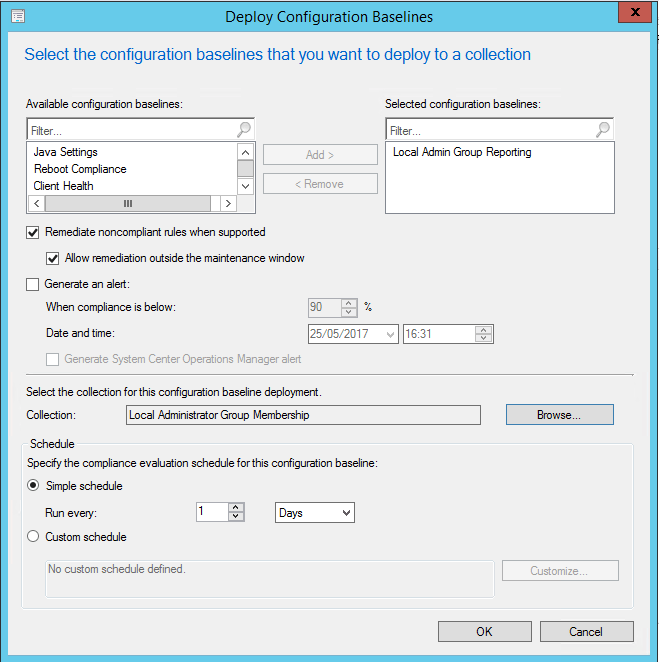Select Local Admin Group Reporting baseline
This screenshot has width=659, height=662.
point(462,153)
